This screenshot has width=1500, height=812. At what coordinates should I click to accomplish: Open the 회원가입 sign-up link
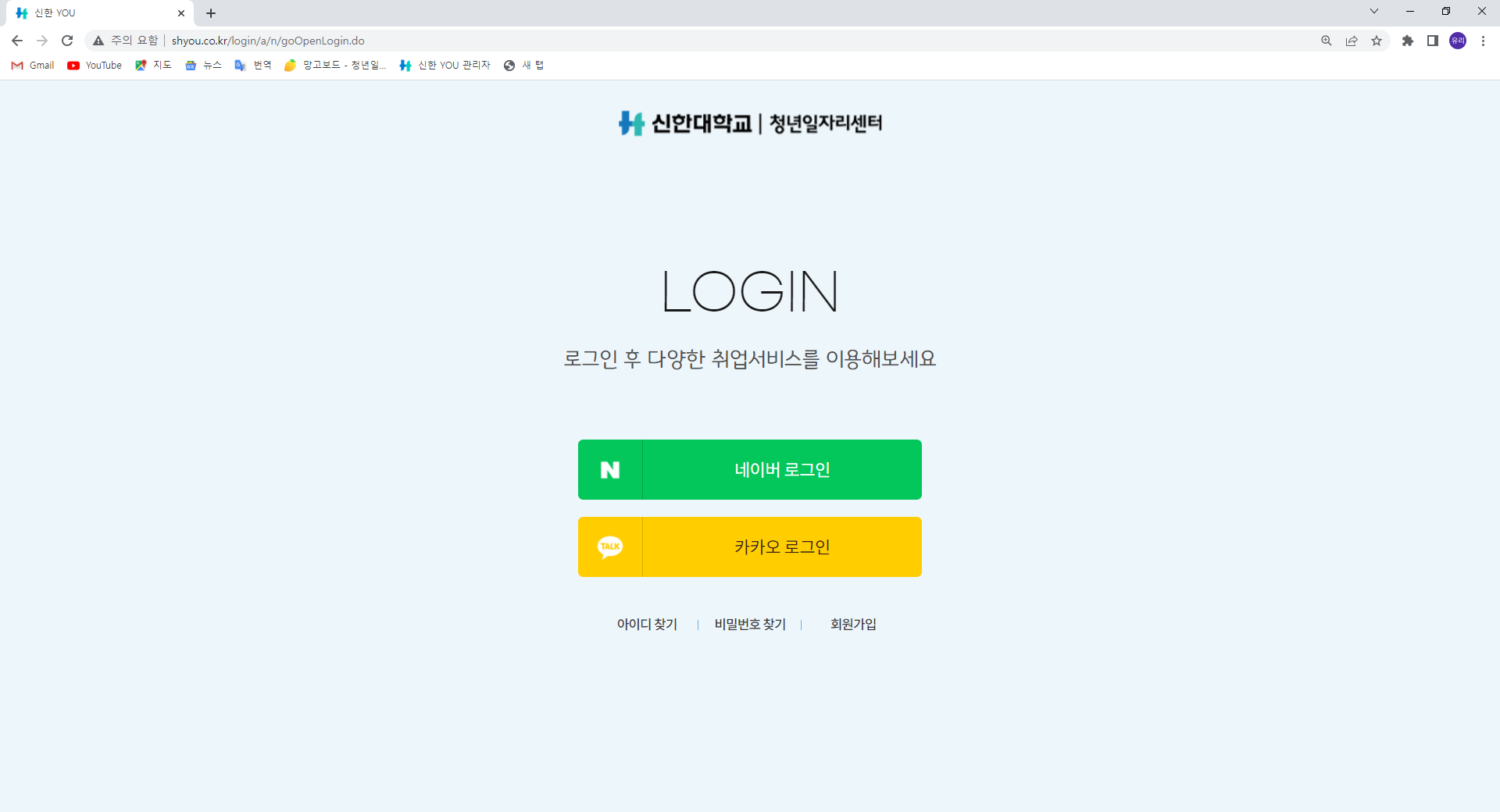(x=853, y=624)
